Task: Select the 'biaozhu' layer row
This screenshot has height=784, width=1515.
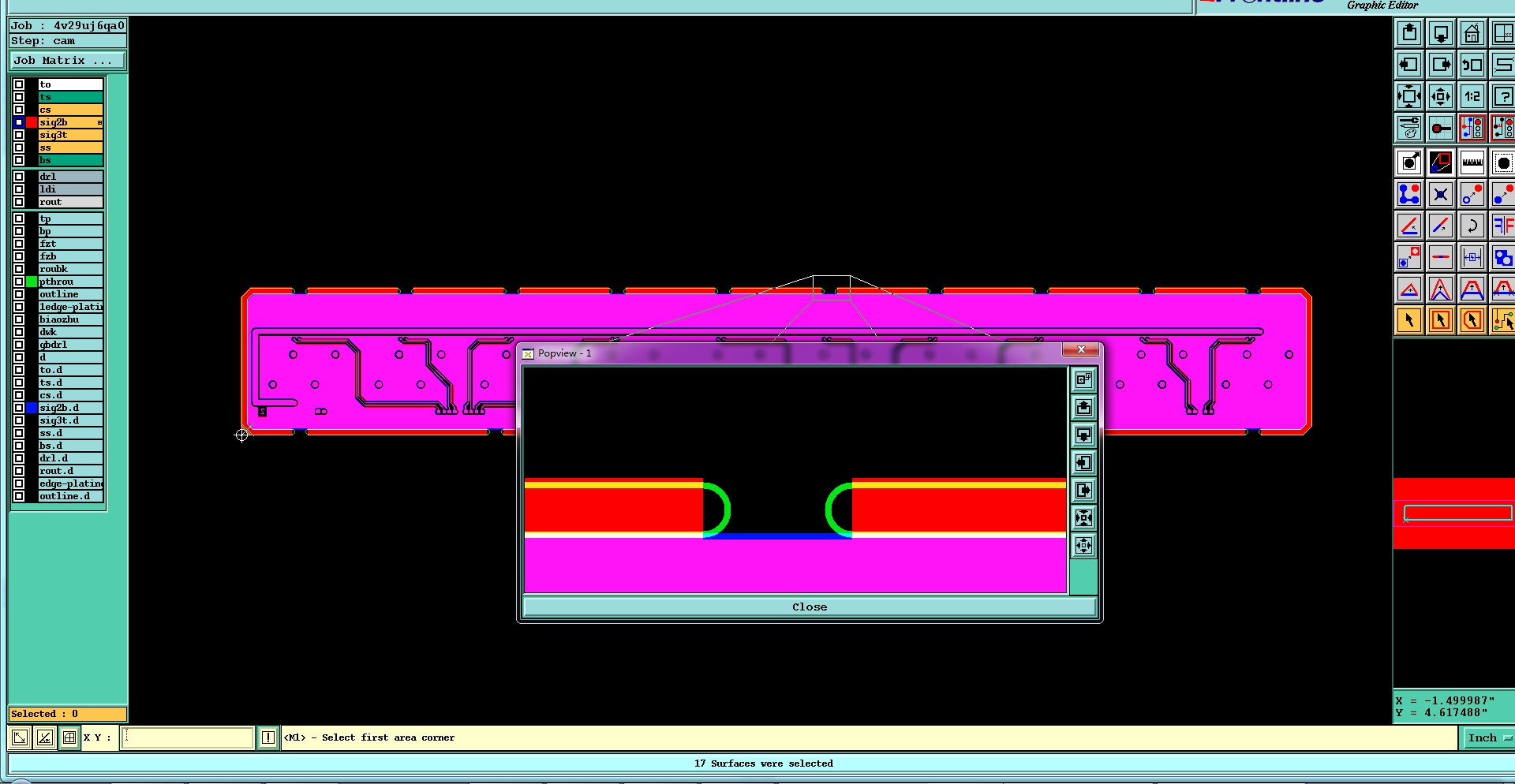Action: pyautogui.click(x=71, y=319)
